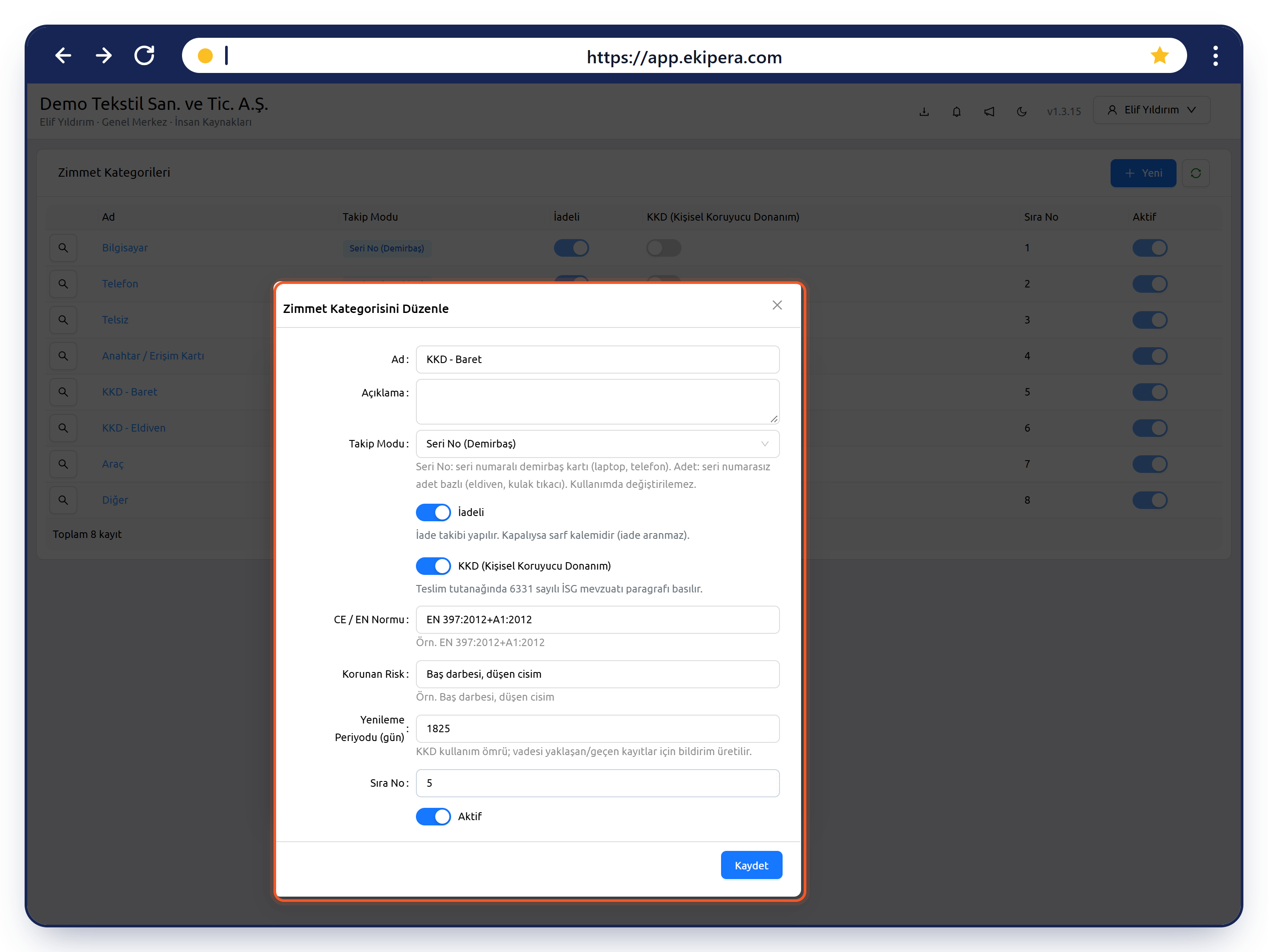
Task: Click the Sıra No column header
Action: pyautogui.click(x=1041, y=217)
